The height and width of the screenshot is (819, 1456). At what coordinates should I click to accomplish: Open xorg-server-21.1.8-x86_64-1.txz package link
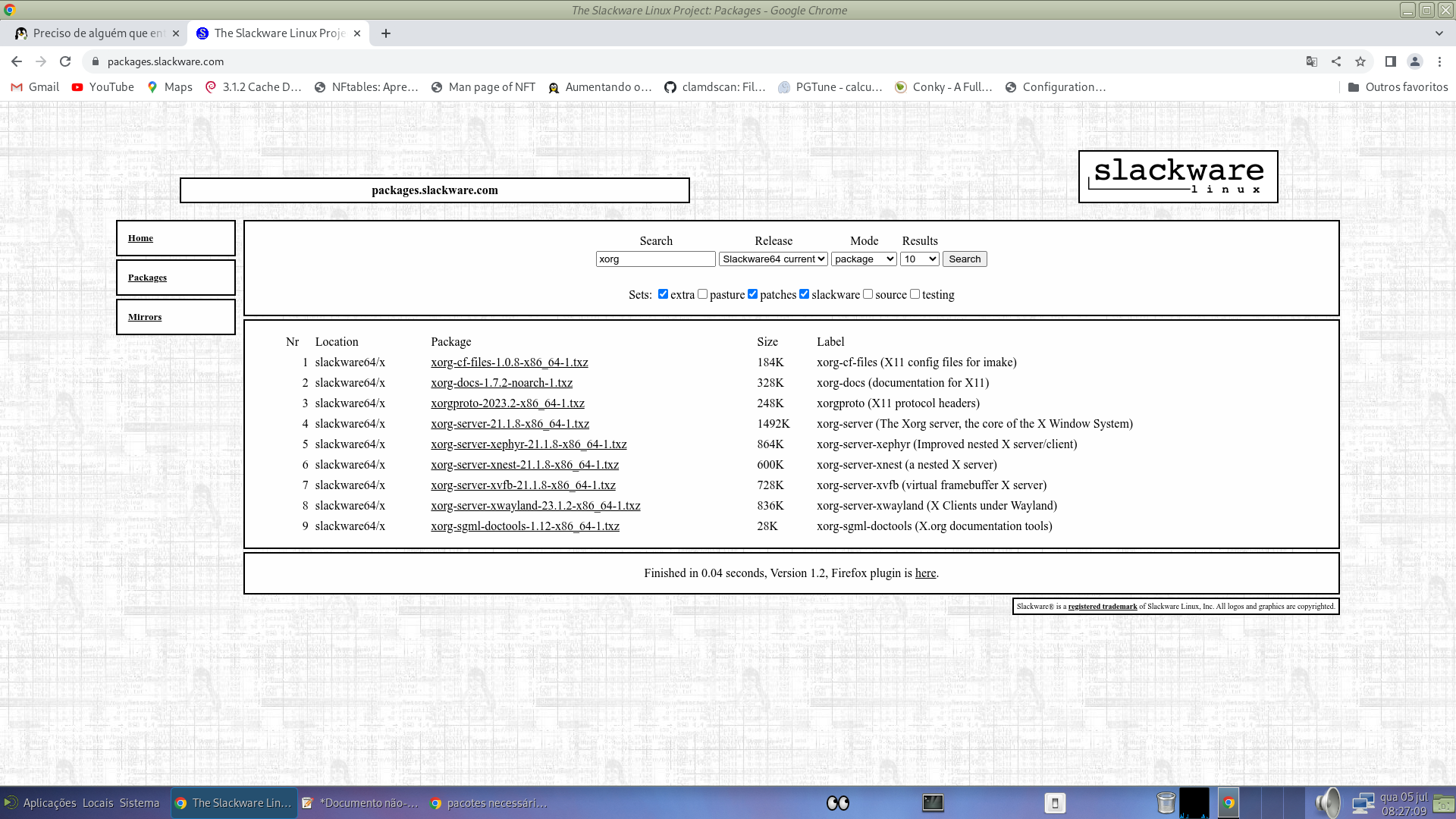coord(510,424)
